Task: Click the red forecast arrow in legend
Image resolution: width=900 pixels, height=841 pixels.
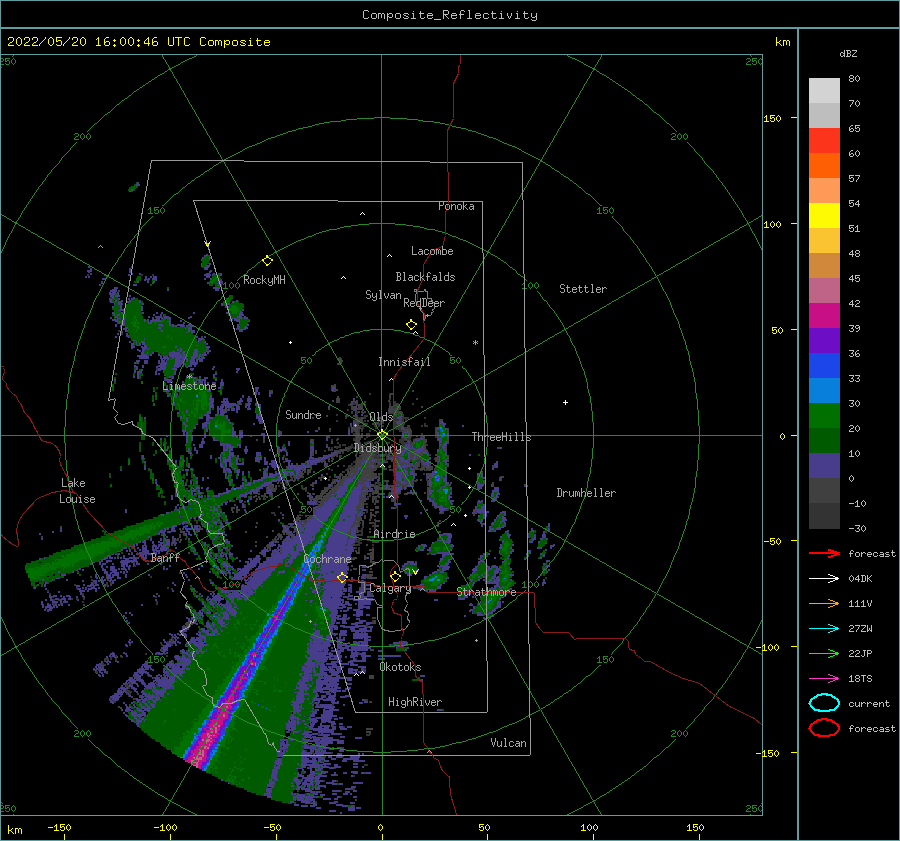Action: coord(824,553)
